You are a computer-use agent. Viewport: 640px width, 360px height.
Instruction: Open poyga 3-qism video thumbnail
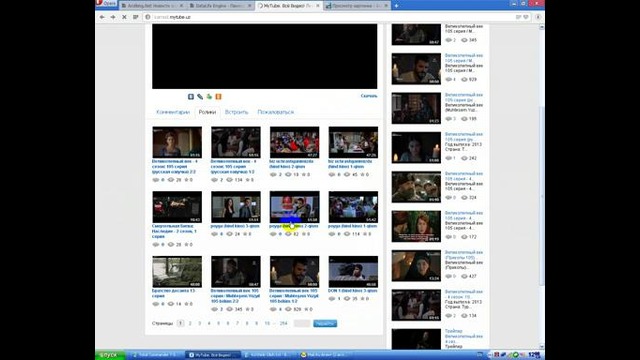(x=236, y=207)
